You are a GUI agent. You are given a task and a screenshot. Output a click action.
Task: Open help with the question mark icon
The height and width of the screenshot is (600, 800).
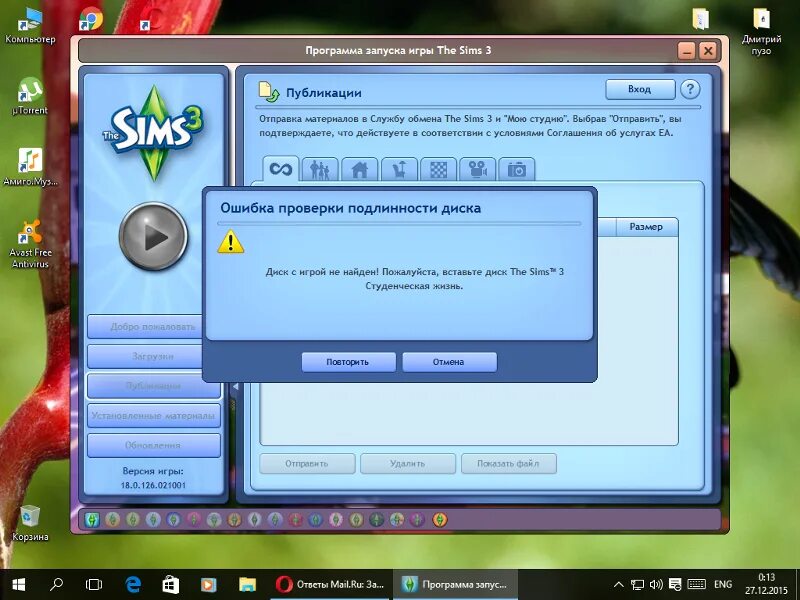point(690,89)
